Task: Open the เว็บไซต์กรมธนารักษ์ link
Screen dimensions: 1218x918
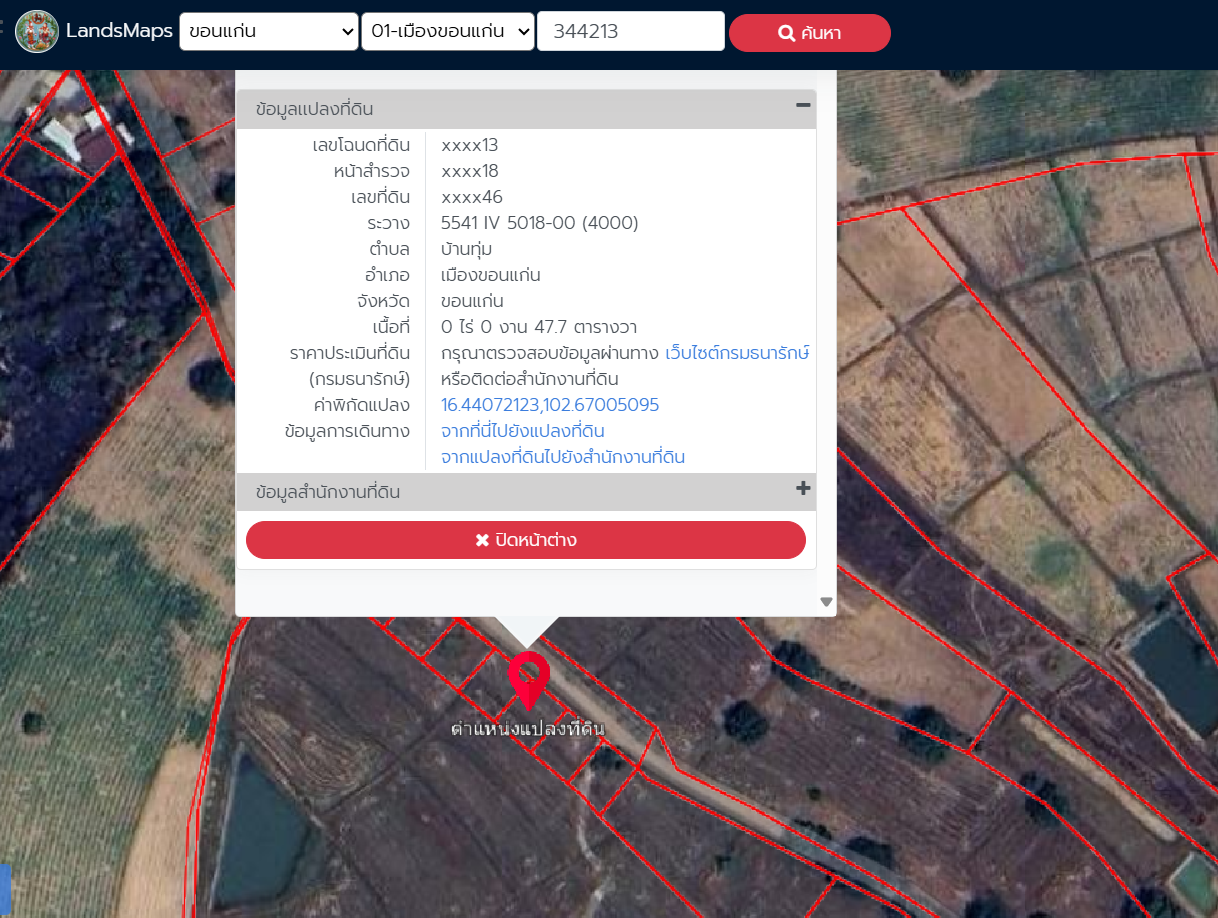Action: click(736, 353)
